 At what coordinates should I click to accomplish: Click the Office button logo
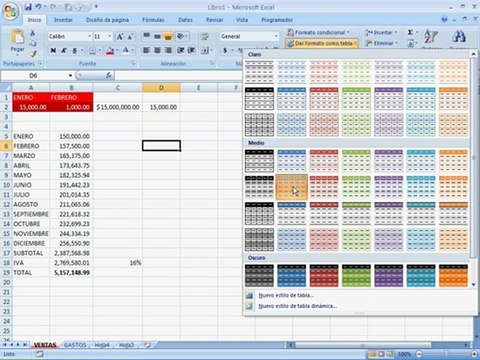coord(11,12)
